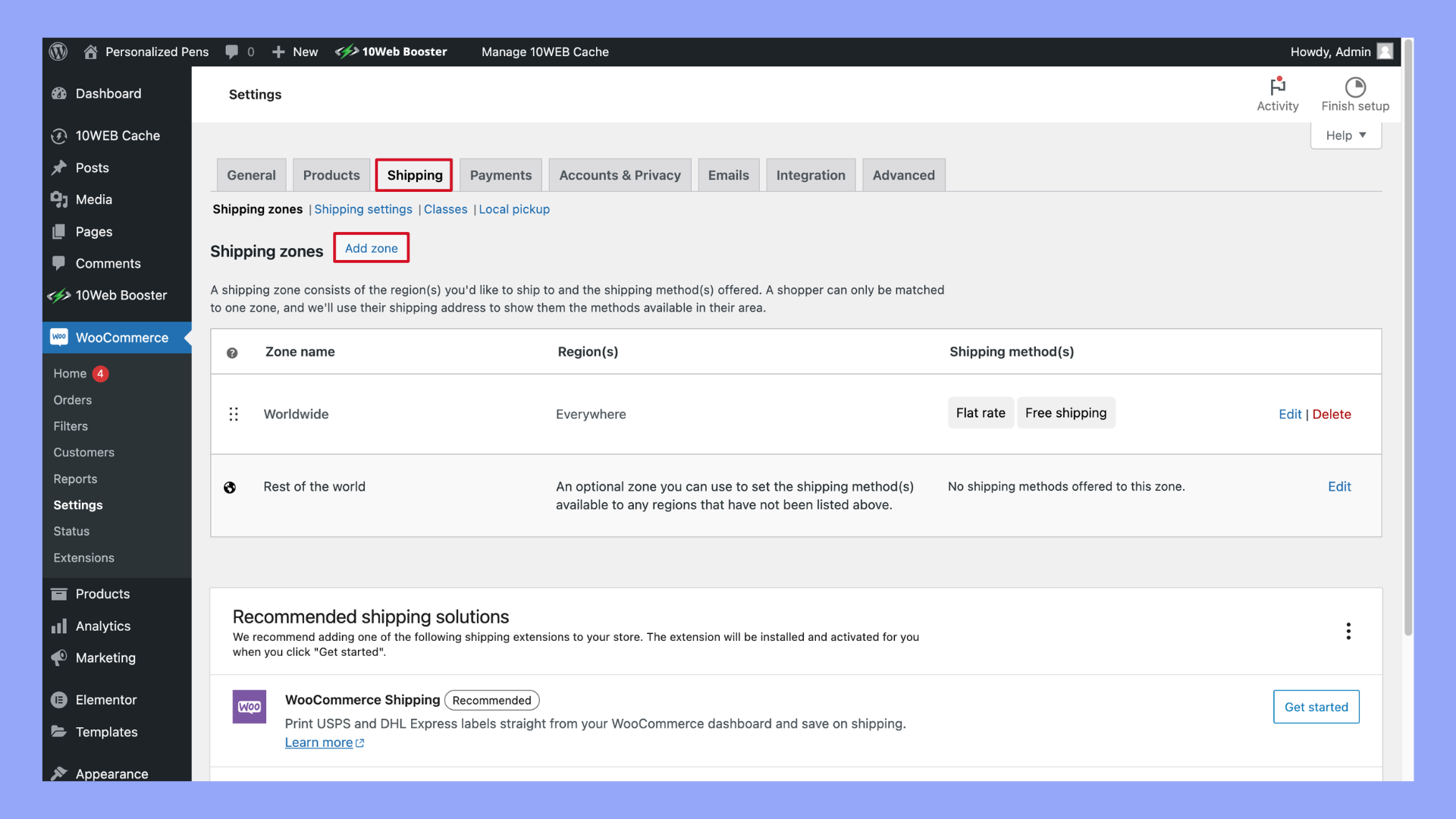This screenshot has height=819, width=1456.
Task: Click the Finish setup progress icon
Action: tap(1355, 86)
